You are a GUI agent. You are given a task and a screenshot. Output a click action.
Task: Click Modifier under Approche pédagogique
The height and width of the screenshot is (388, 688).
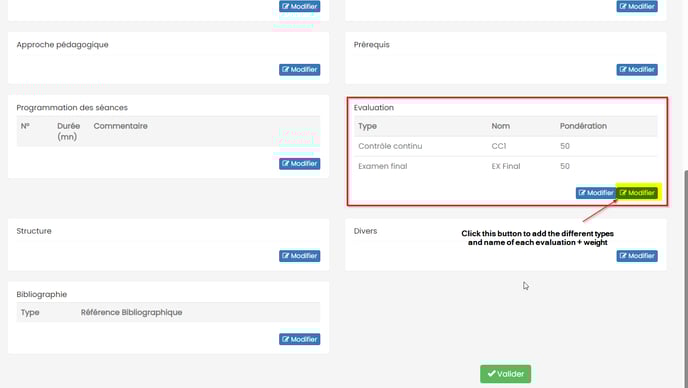[x=299, y=69]
